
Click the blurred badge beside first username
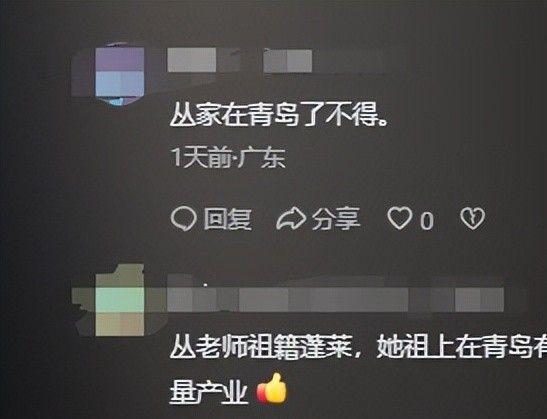click(287, 61)
